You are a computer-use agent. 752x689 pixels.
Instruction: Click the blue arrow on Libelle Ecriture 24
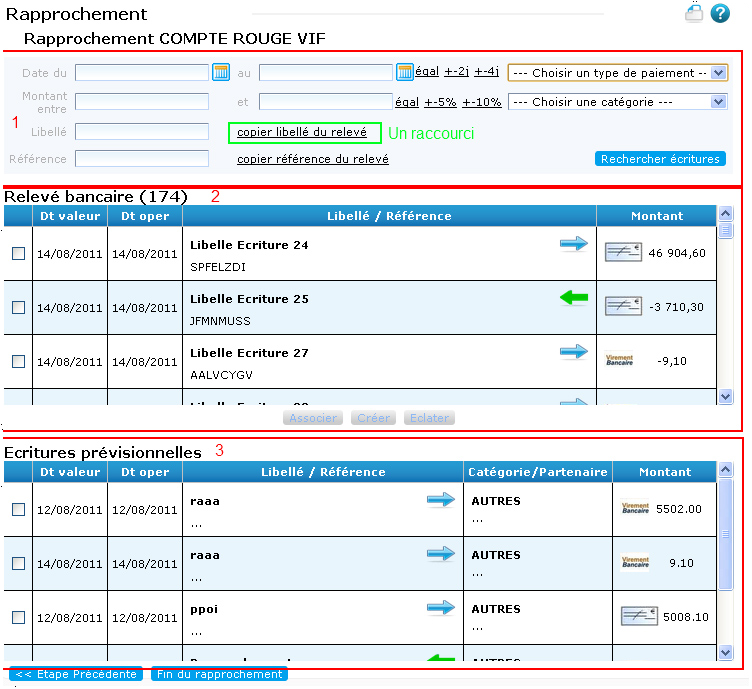pyautogui.click(x=574, y=244)
